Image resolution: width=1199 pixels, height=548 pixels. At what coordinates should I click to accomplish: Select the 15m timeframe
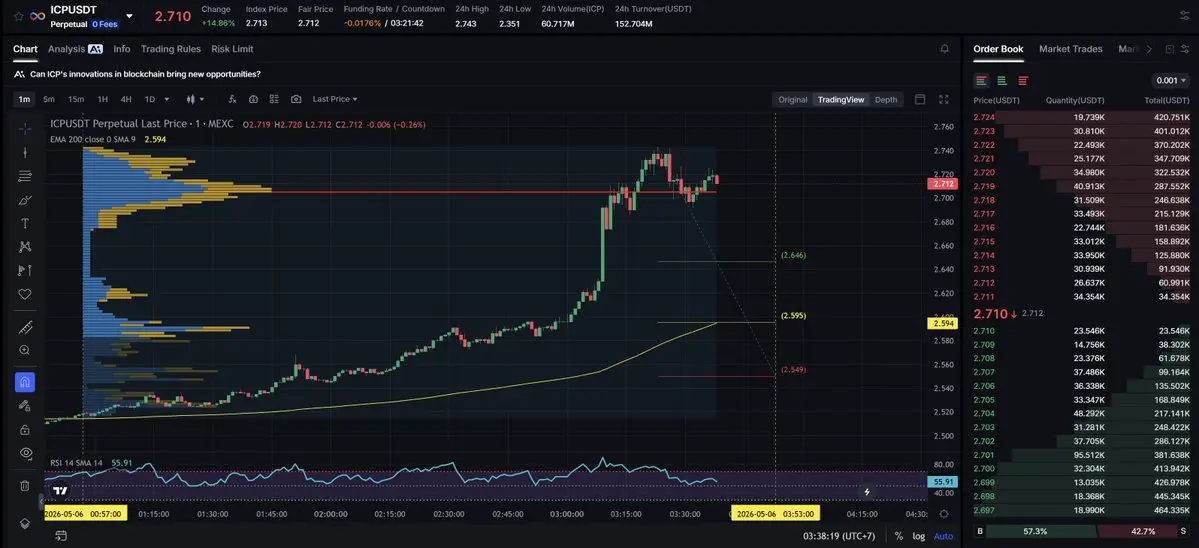(x=76, y=99)
